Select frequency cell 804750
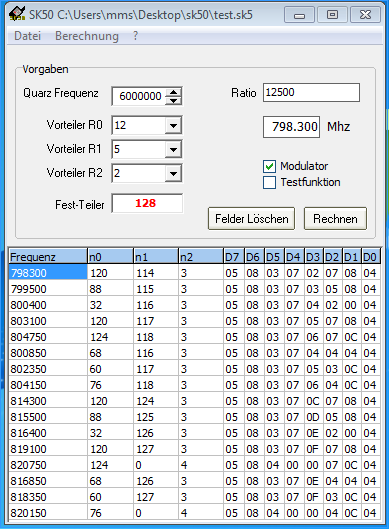This screenshot has height=529, width=389. [48, 337]
